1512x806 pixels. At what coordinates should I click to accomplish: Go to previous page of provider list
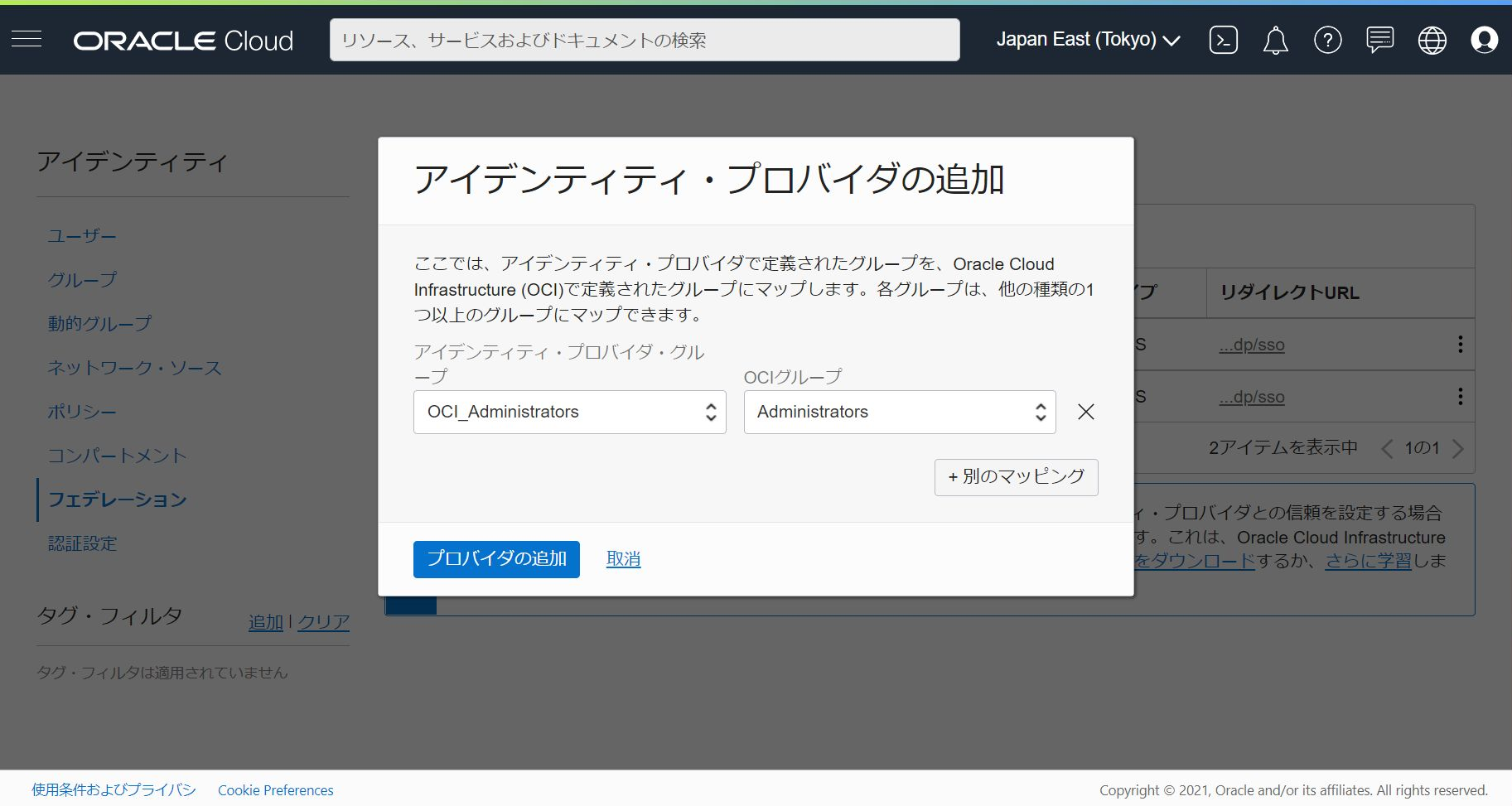click(x=1387, y=448)
